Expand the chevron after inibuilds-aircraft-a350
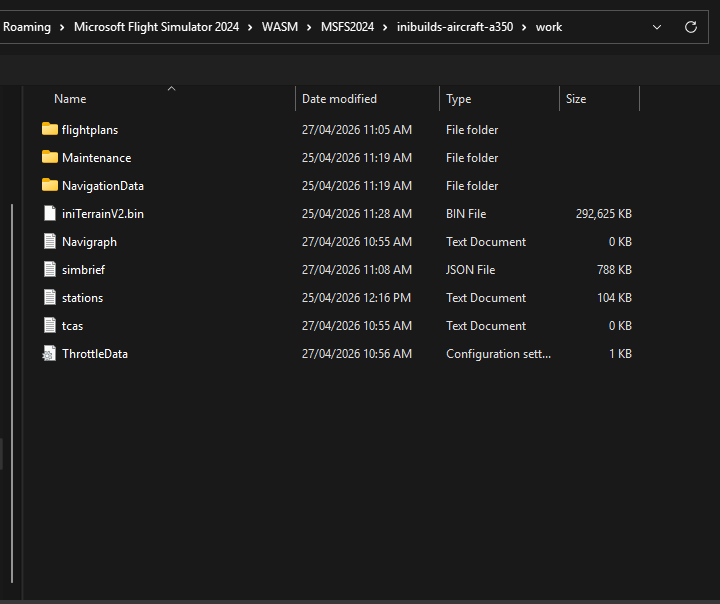This screenshot has width=720, height=604. [x=524, y=27]
